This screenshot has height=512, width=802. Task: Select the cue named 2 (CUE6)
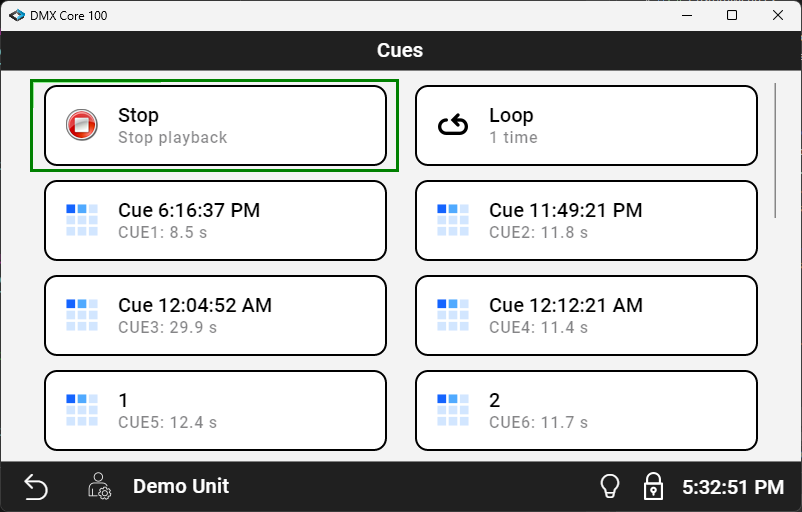coord(586,410)
